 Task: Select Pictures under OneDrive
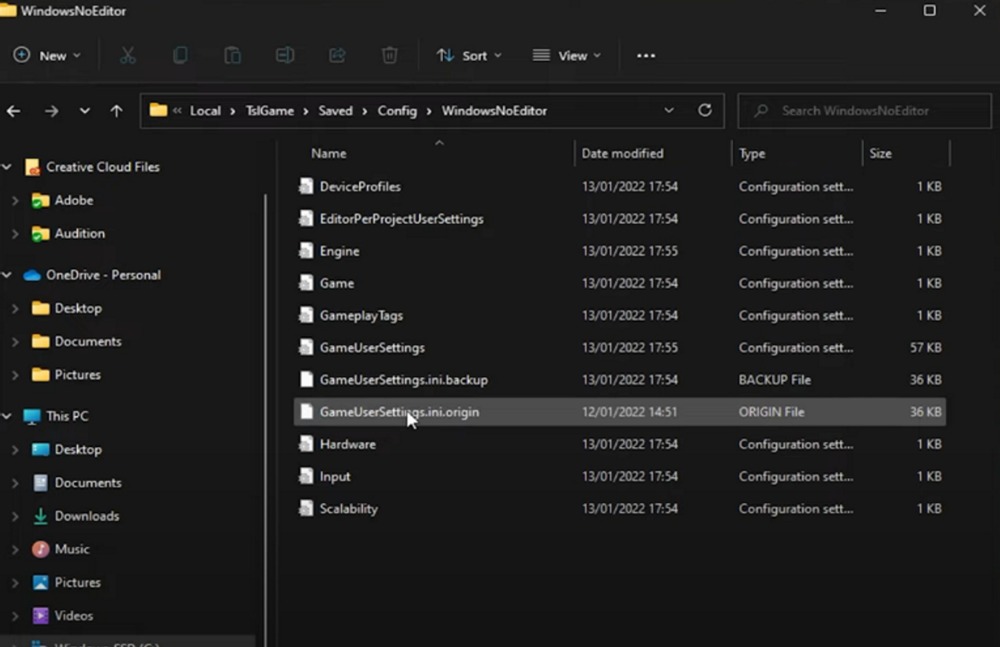[66, 375]
